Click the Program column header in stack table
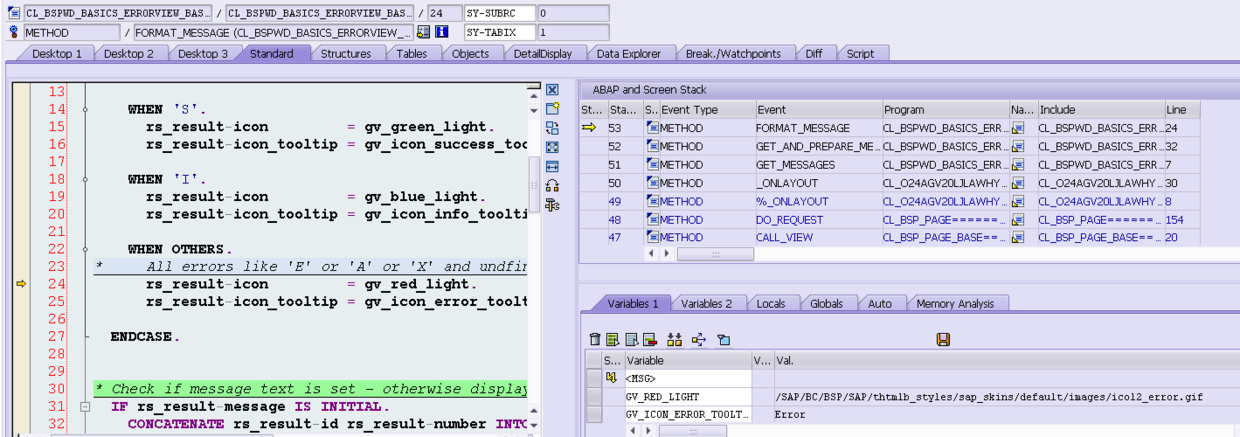 pyautogui.click(x=945, y=109)
